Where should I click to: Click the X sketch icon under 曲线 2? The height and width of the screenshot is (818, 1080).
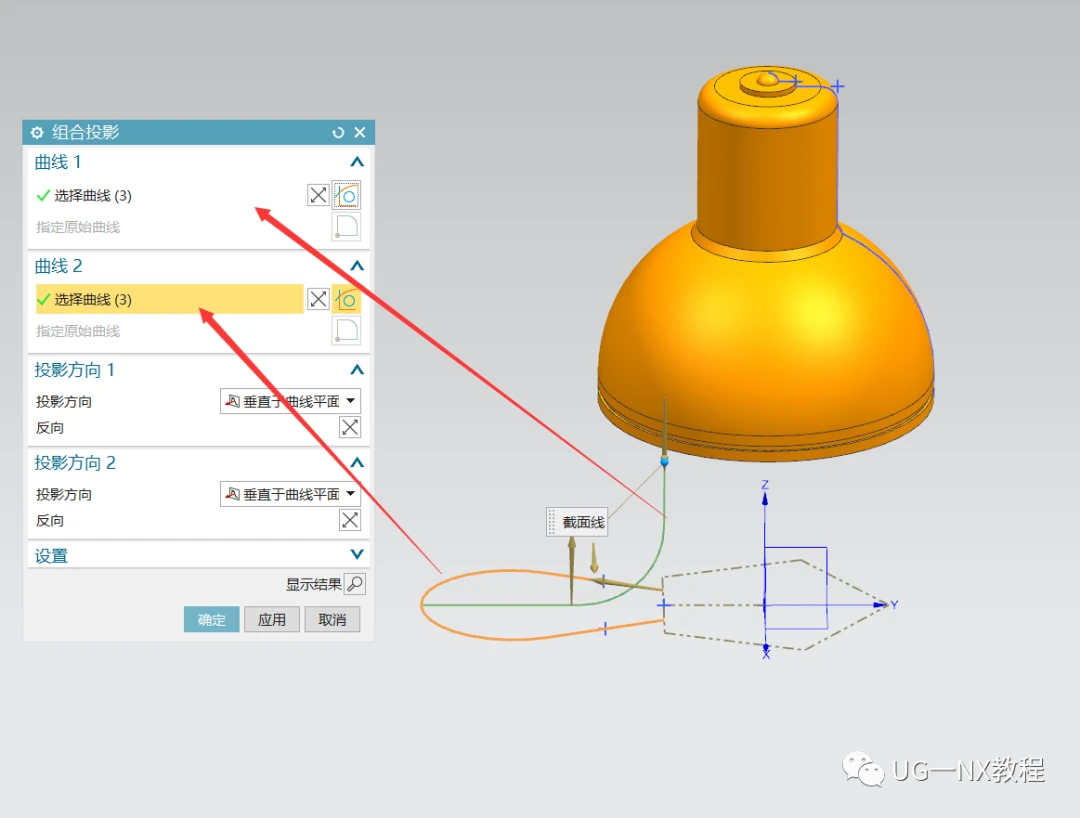(318, 299)
